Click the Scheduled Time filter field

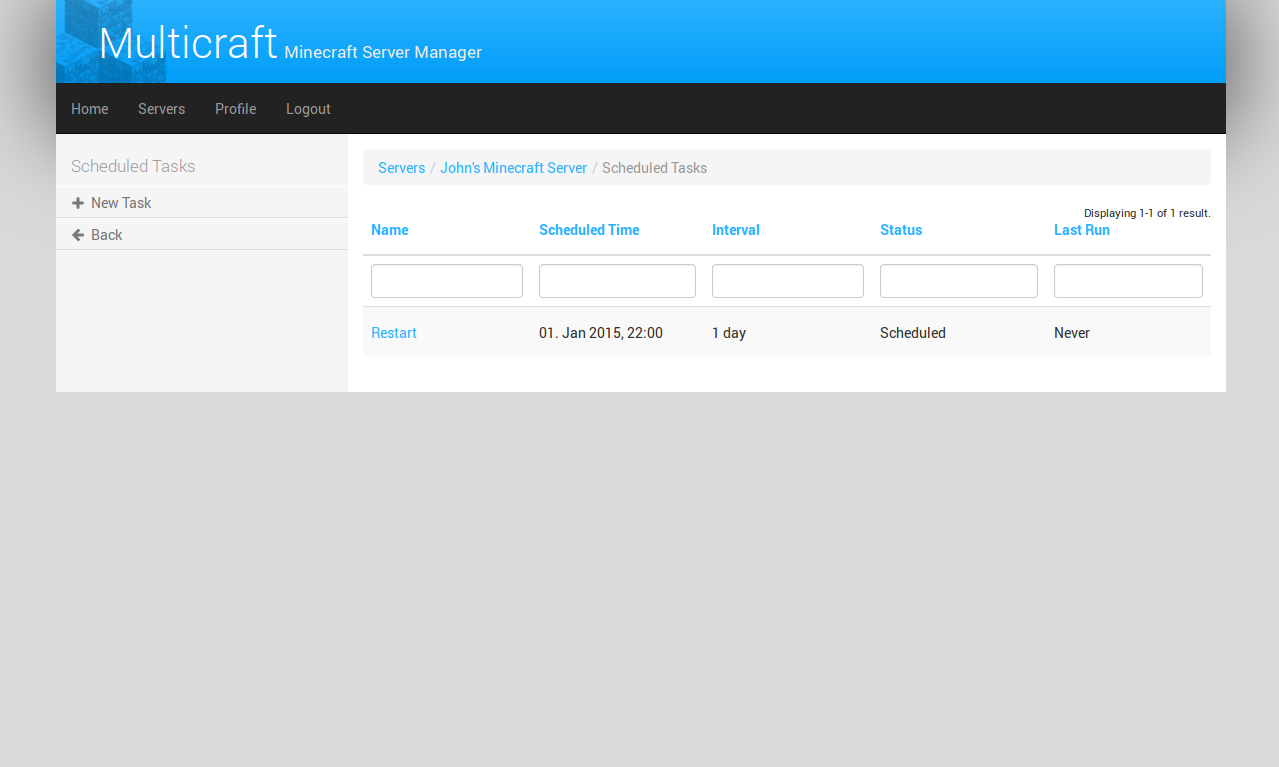pyautogui.click(x=617, y=281)
